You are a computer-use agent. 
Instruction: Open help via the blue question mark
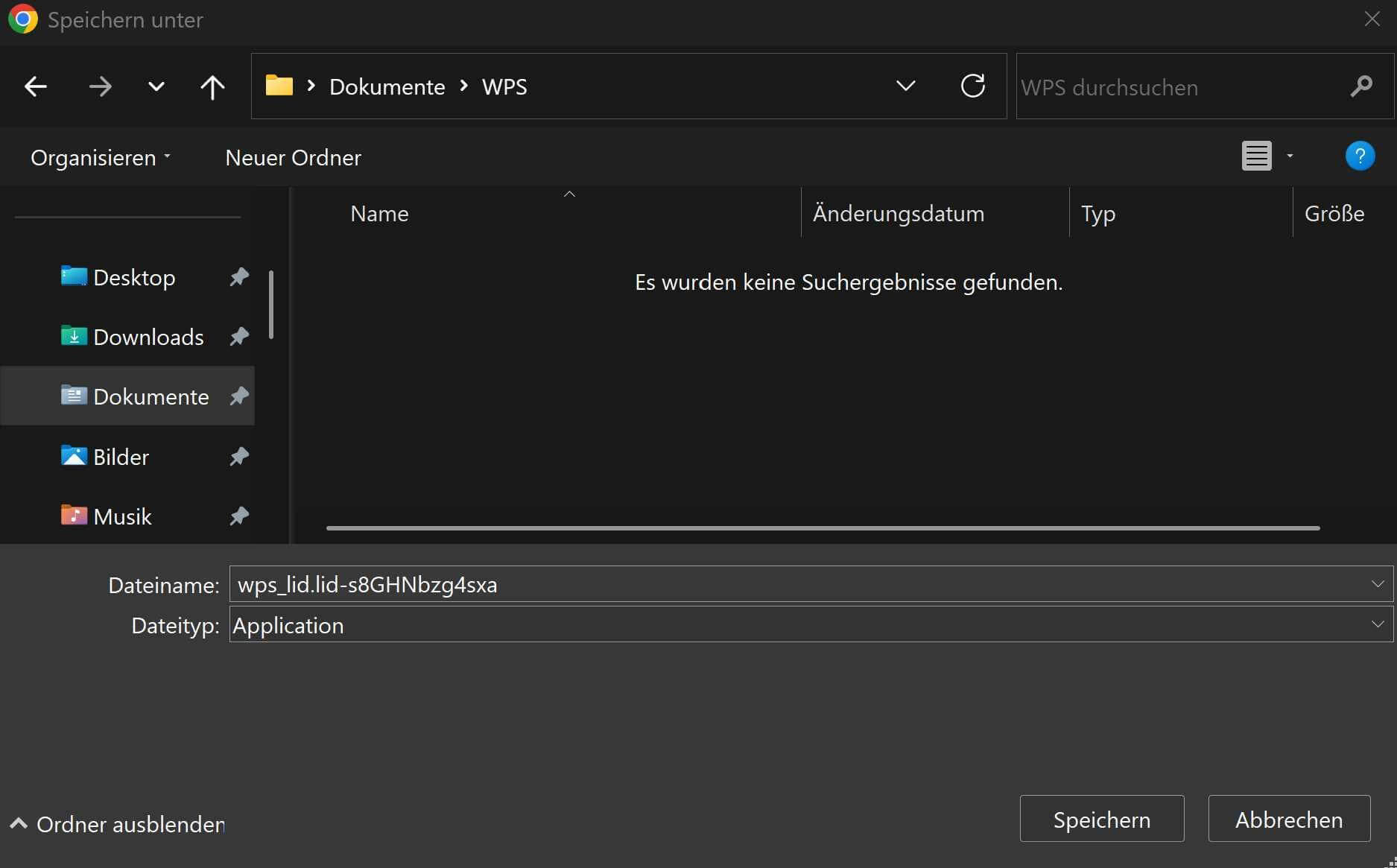click(1360, 156)
